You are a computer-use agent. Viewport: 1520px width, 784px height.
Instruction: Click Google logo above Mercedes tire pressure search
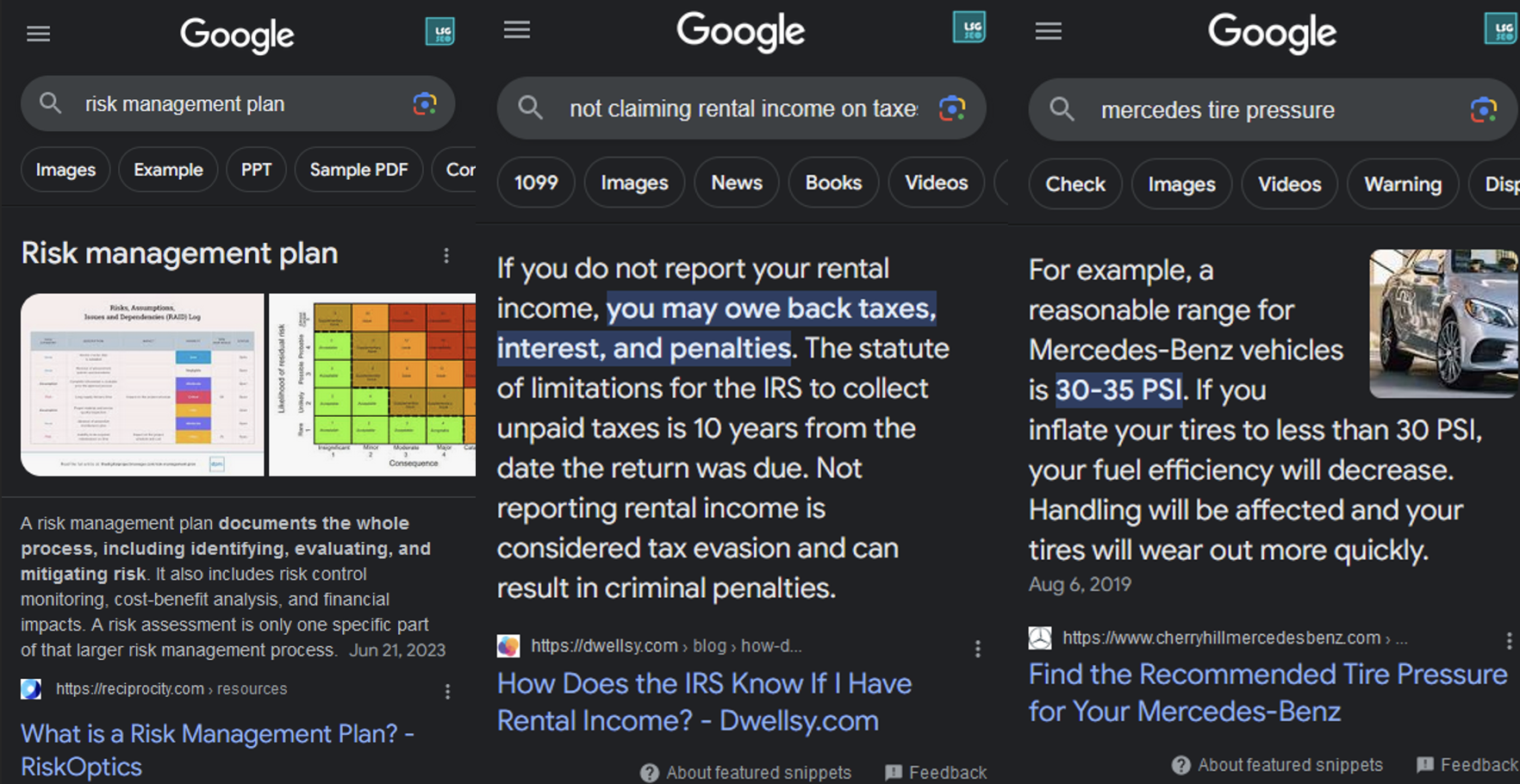(x=1272, y=34)
